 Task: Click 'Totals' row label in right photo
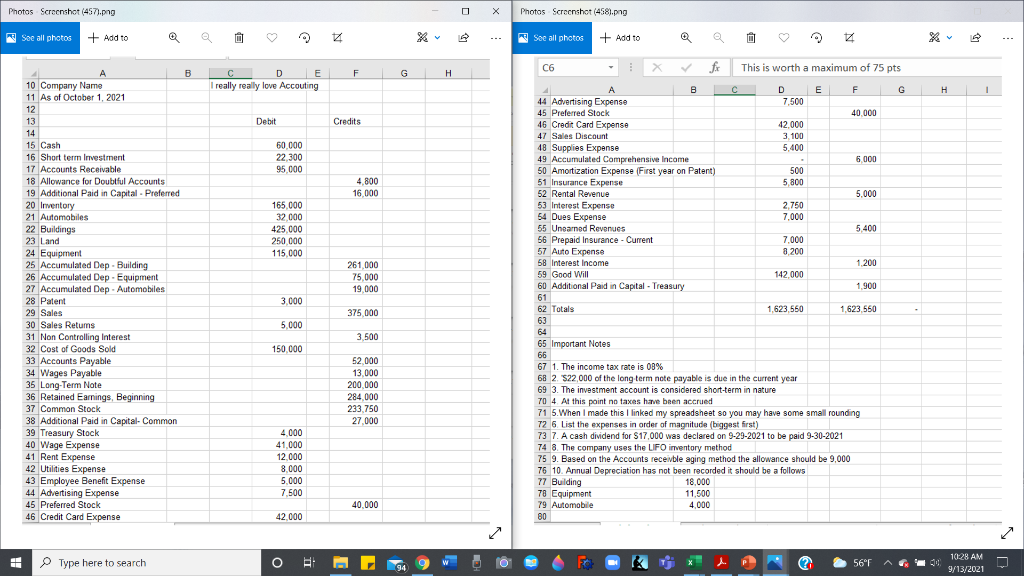click(x=562, y=309)
